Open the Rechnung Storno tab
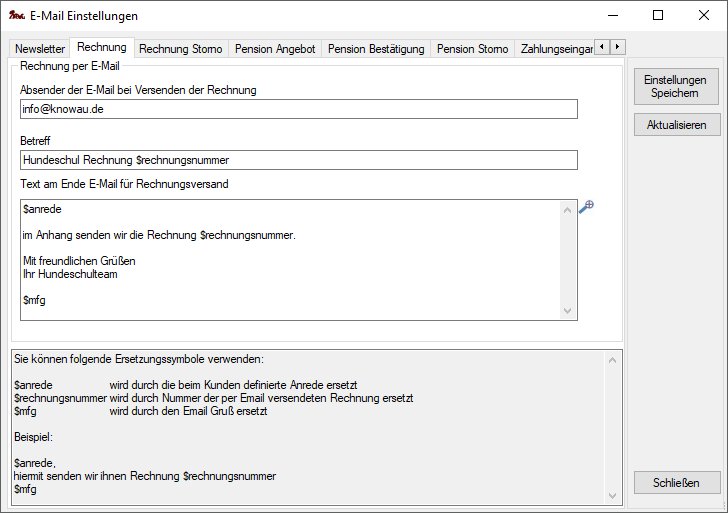728x513 pixels. [180, 48]
